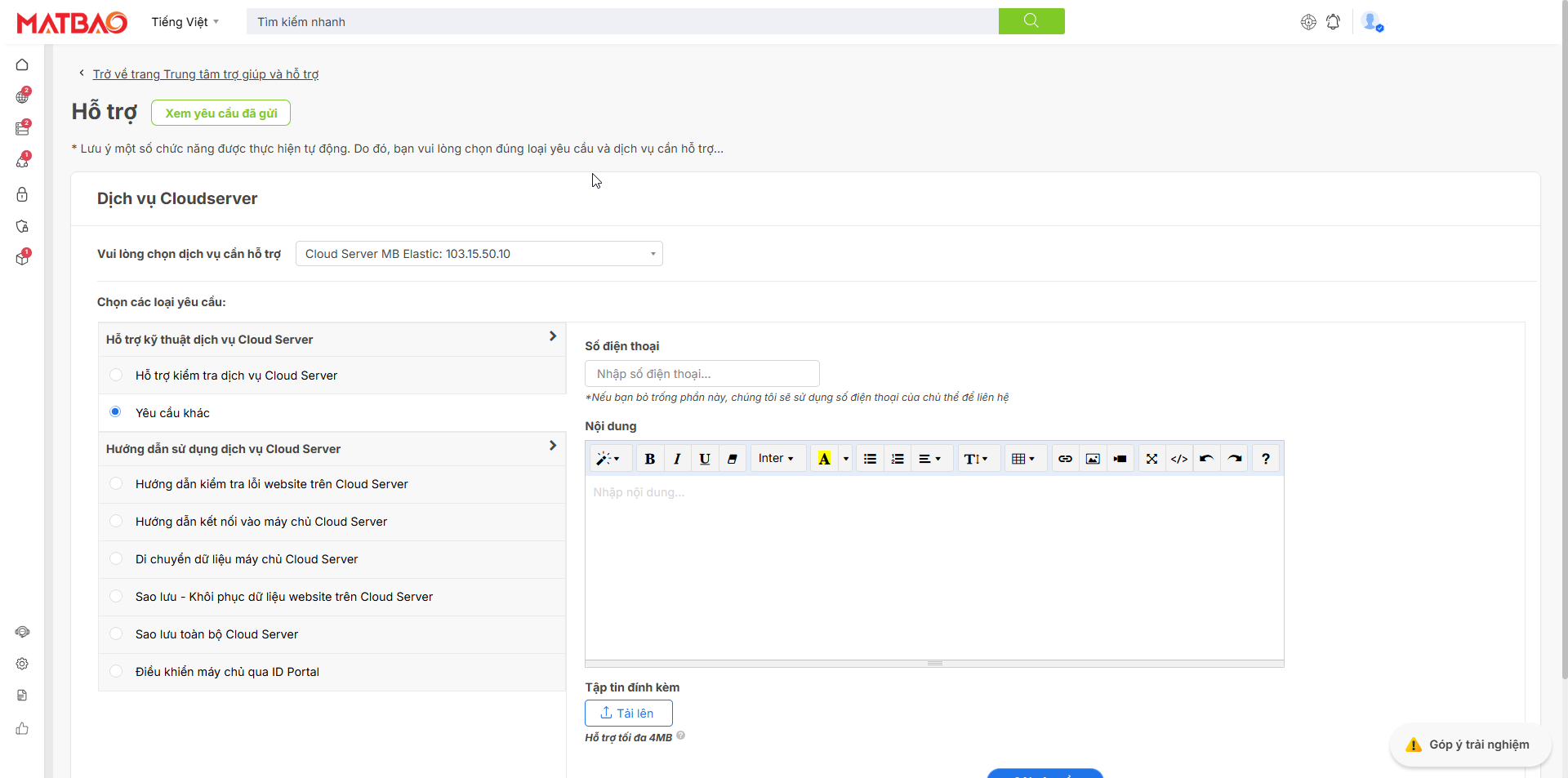Click the yellow text highlight color button
The height and width of the screenshot is (778, 1568).
(x=824, y=459)
